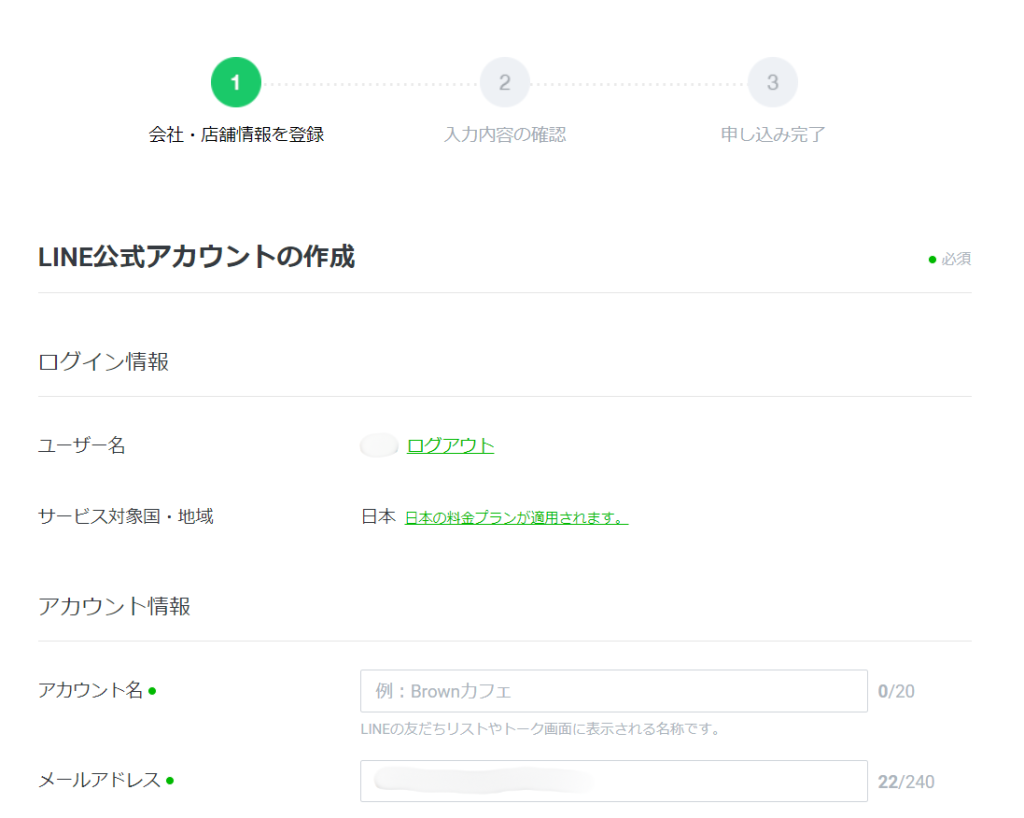Click the green step 1 circle indicator
Screen dimensions: 1024x818
point(236,82)
